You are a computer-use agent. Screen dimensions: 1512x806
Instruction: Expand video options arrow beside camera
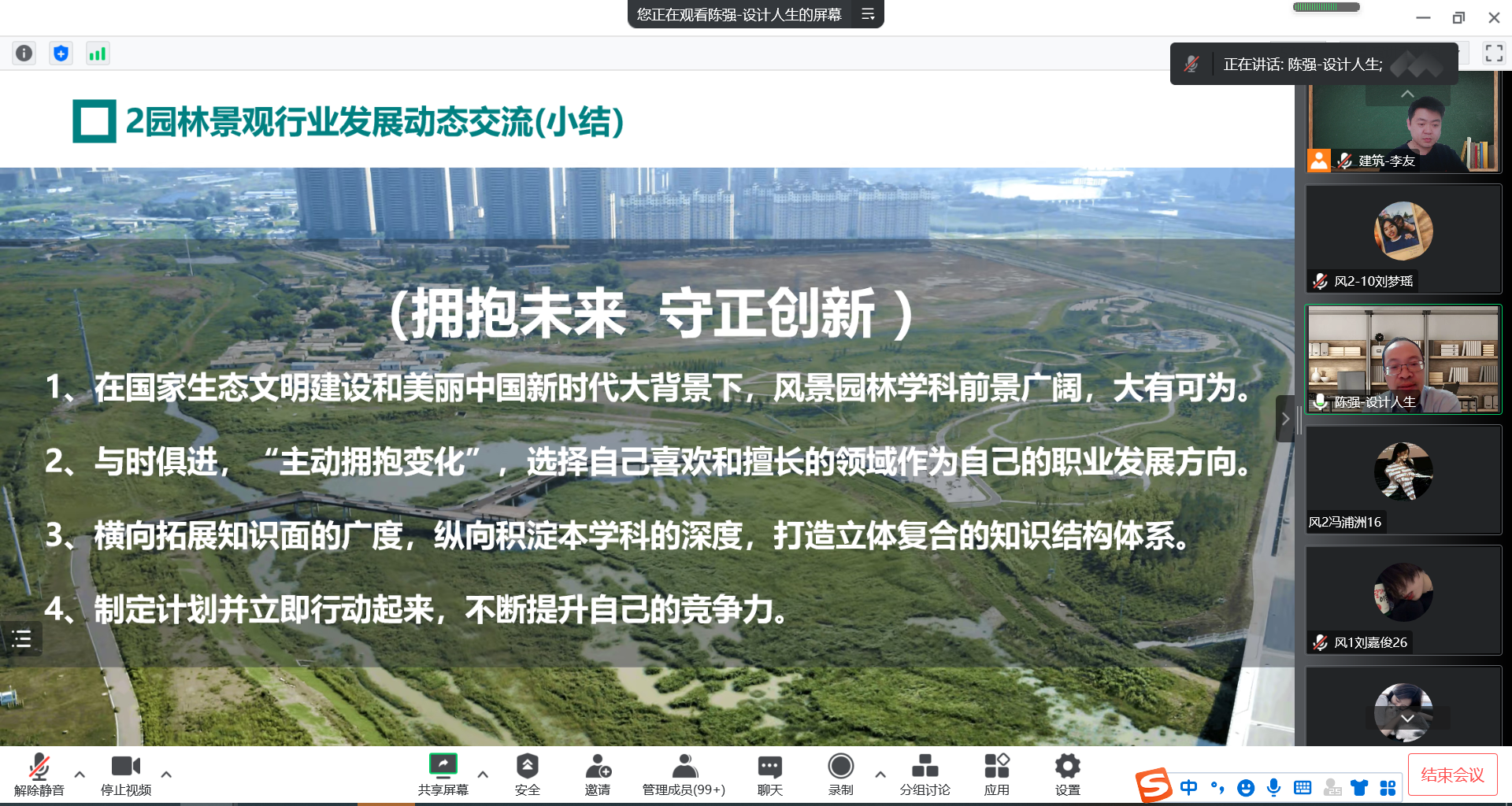click(x=166, y=775)
